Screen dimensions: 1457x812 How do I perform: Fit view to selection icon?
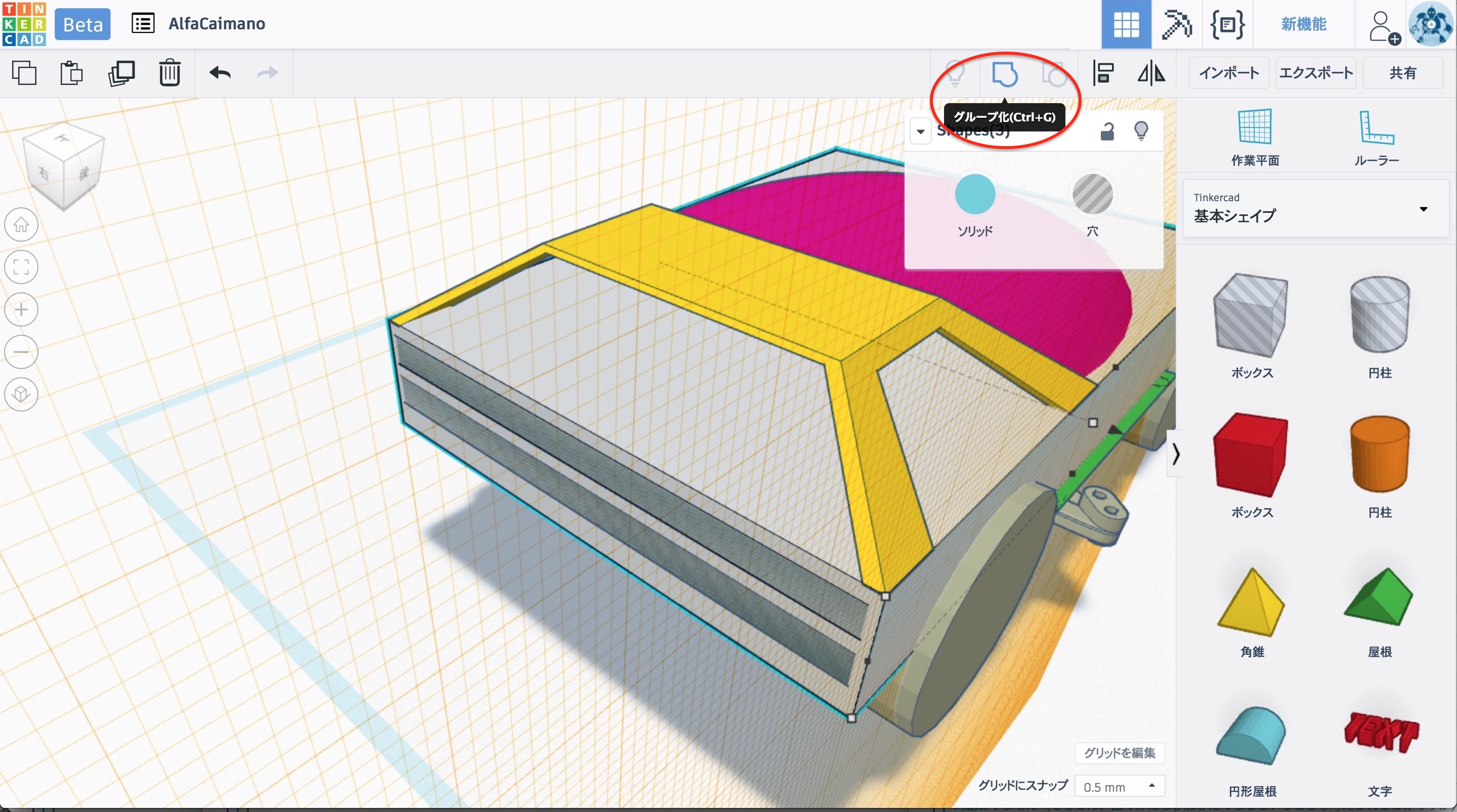tap(21, 267)
